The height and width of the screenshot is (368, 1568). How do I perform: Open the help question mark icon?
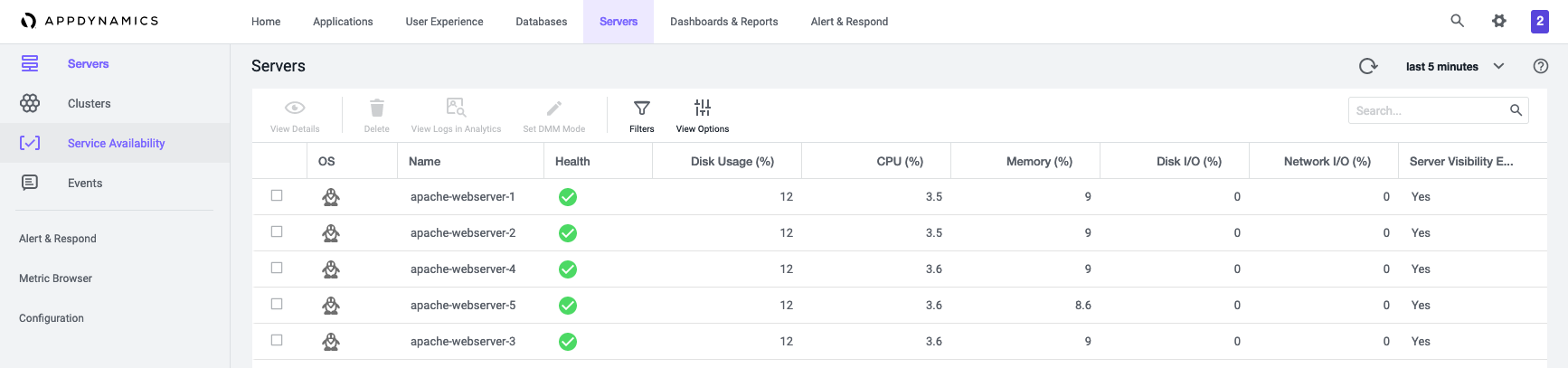pyautogui.click(x=1541, y=66)
